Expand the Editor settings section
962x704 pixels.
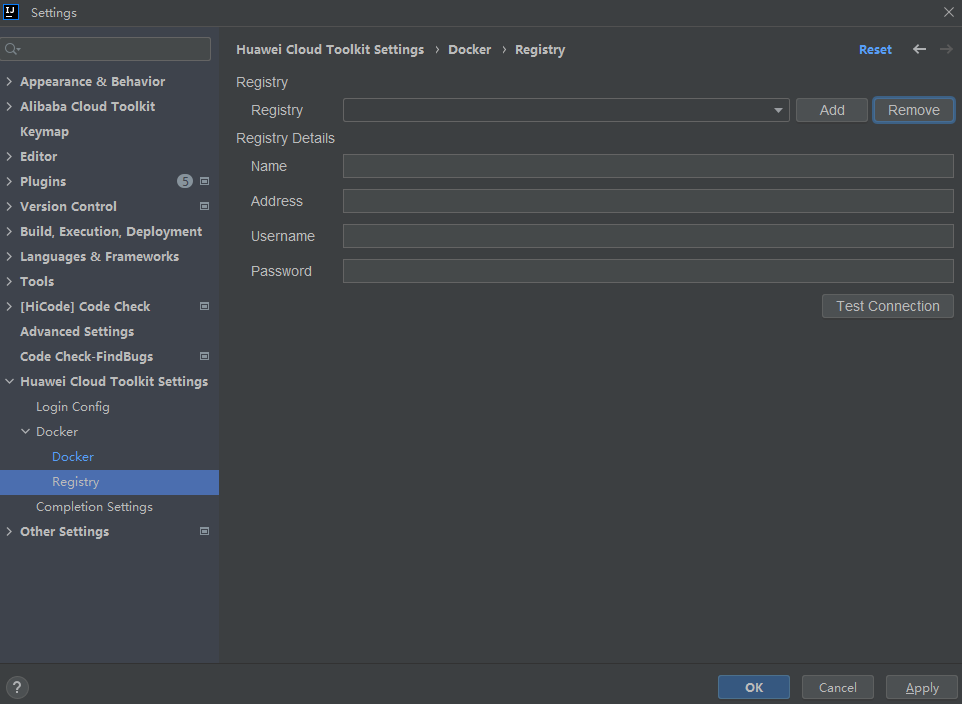tap(9, 157)
